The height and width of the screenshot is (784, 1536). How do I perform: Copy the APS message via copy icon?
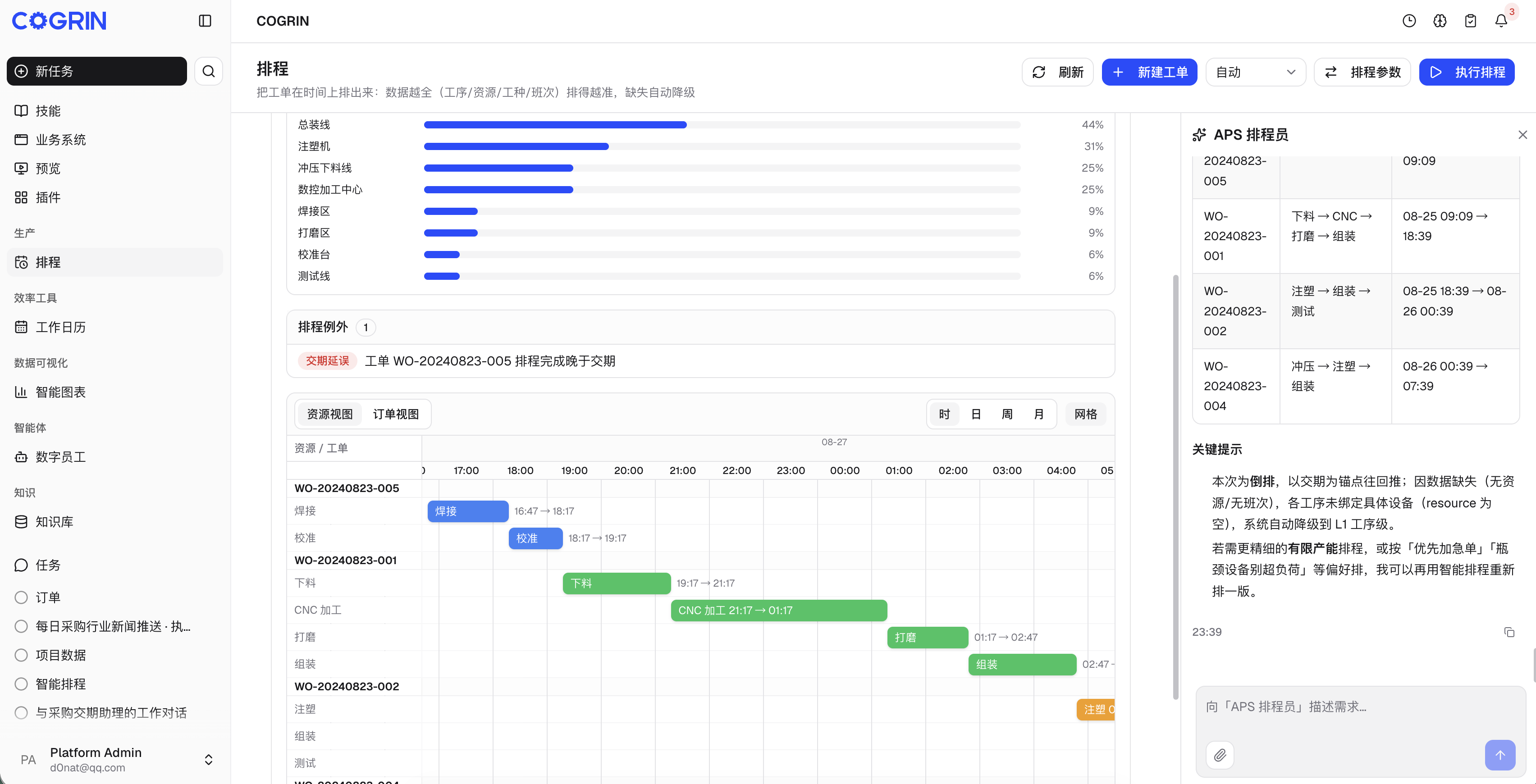click(1509, 632)
